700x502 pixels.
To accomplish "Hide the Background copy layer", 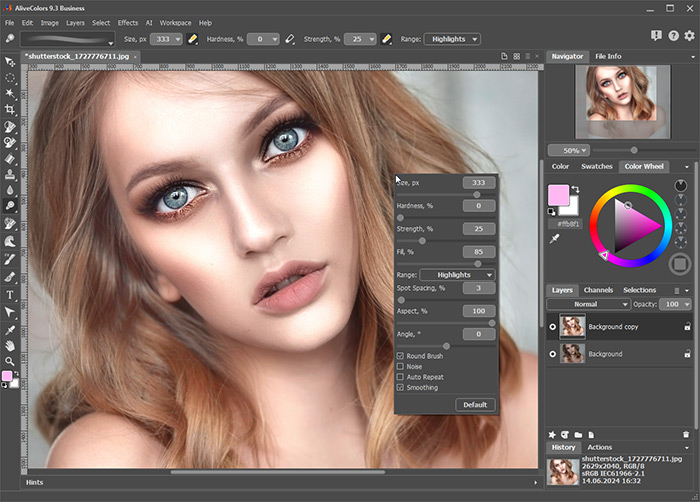I will 552,327.
